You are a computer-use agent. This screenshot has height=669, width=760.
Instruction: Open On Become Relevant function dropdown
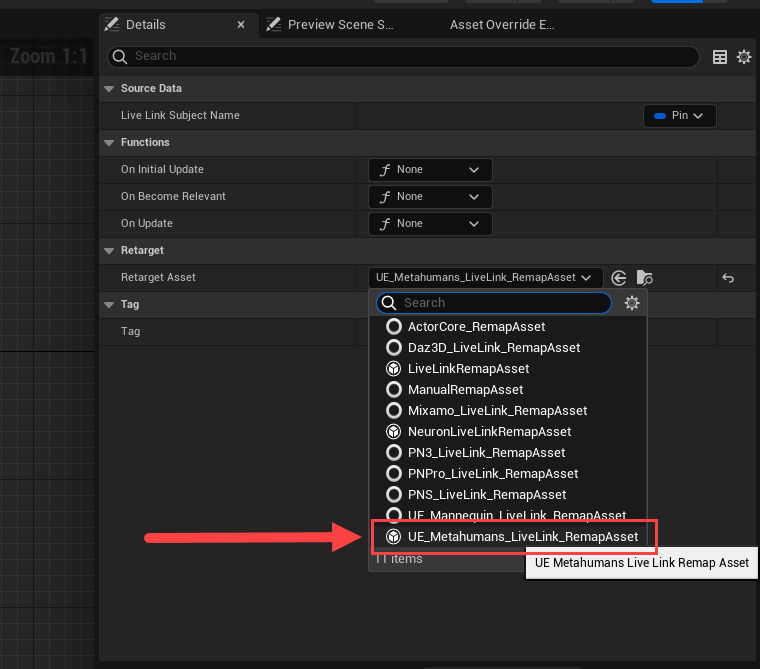[x=430, y=197]
